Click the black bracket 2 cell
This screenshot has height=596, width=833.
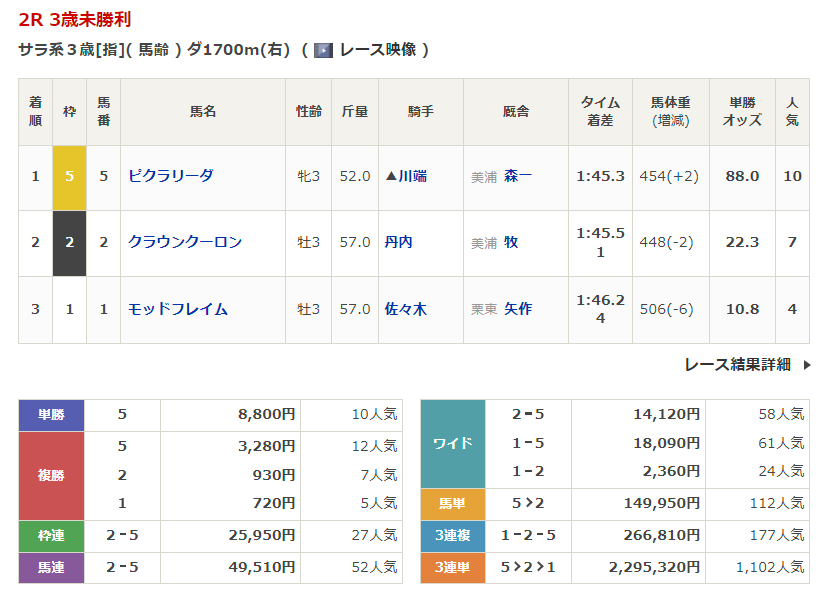click(x=69, y=242)
